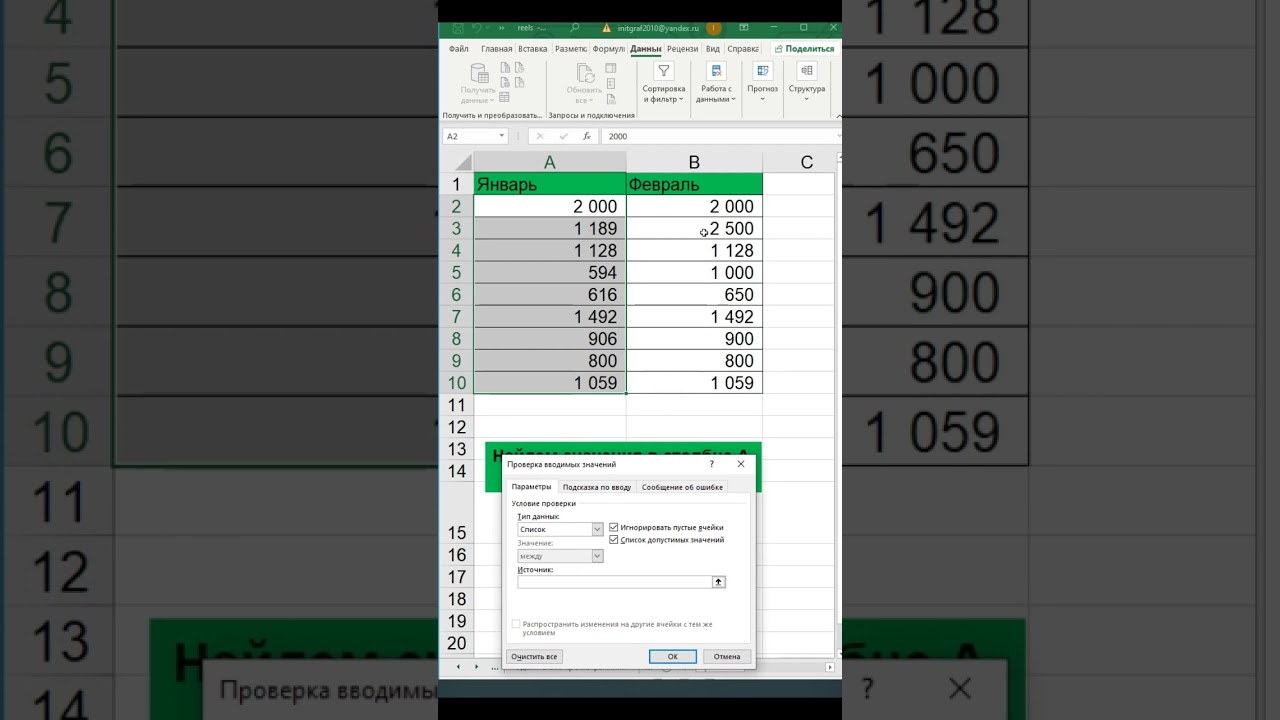Click into the Источник input field
Viewport: 1280px width, 720px height.
point(614,582)
